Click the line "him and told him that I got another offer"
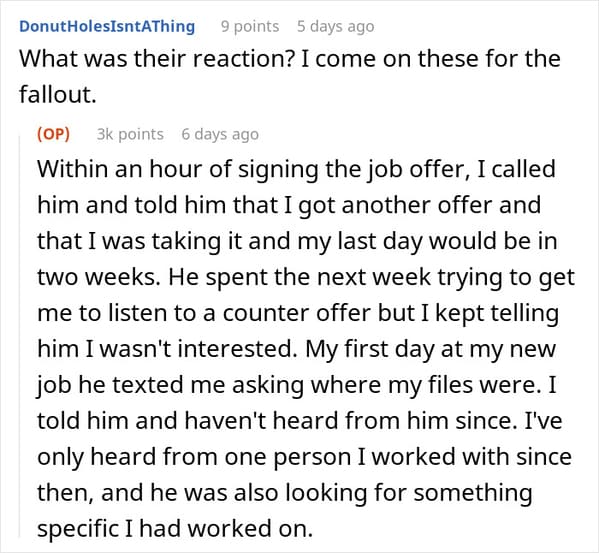The image size is (599, 553). pyautogui.click(x=289, y=205)
